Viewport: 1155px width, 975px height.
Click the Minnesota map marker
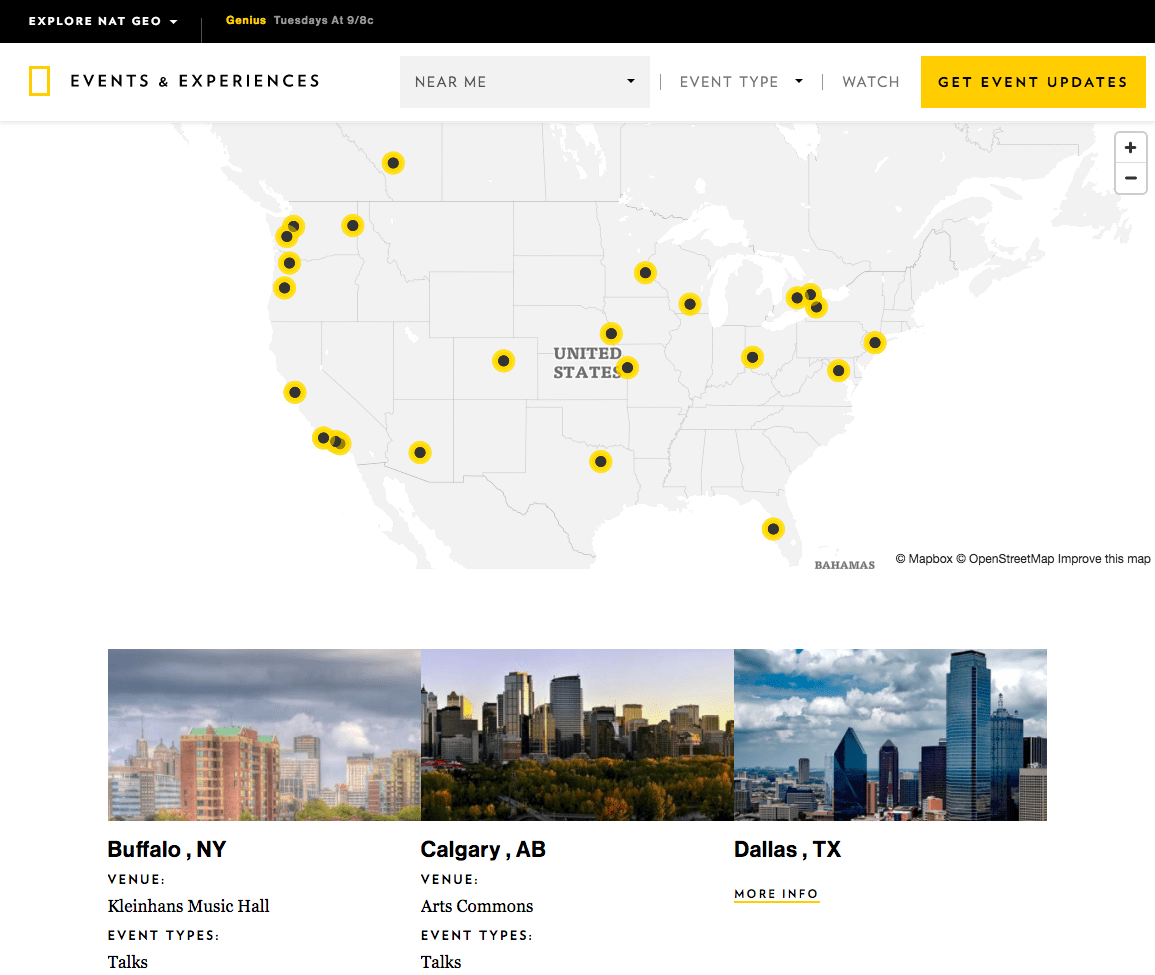[646, 272]
